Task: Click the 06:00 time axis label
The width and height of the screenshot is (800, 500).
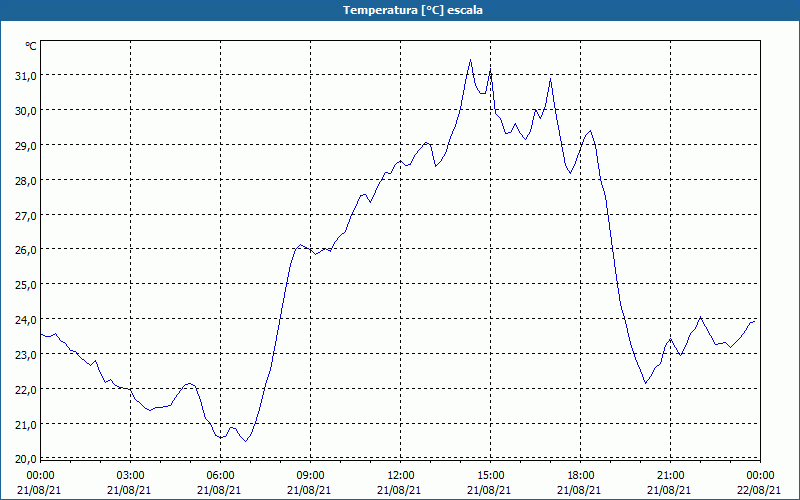Action: tap(220, 476)
